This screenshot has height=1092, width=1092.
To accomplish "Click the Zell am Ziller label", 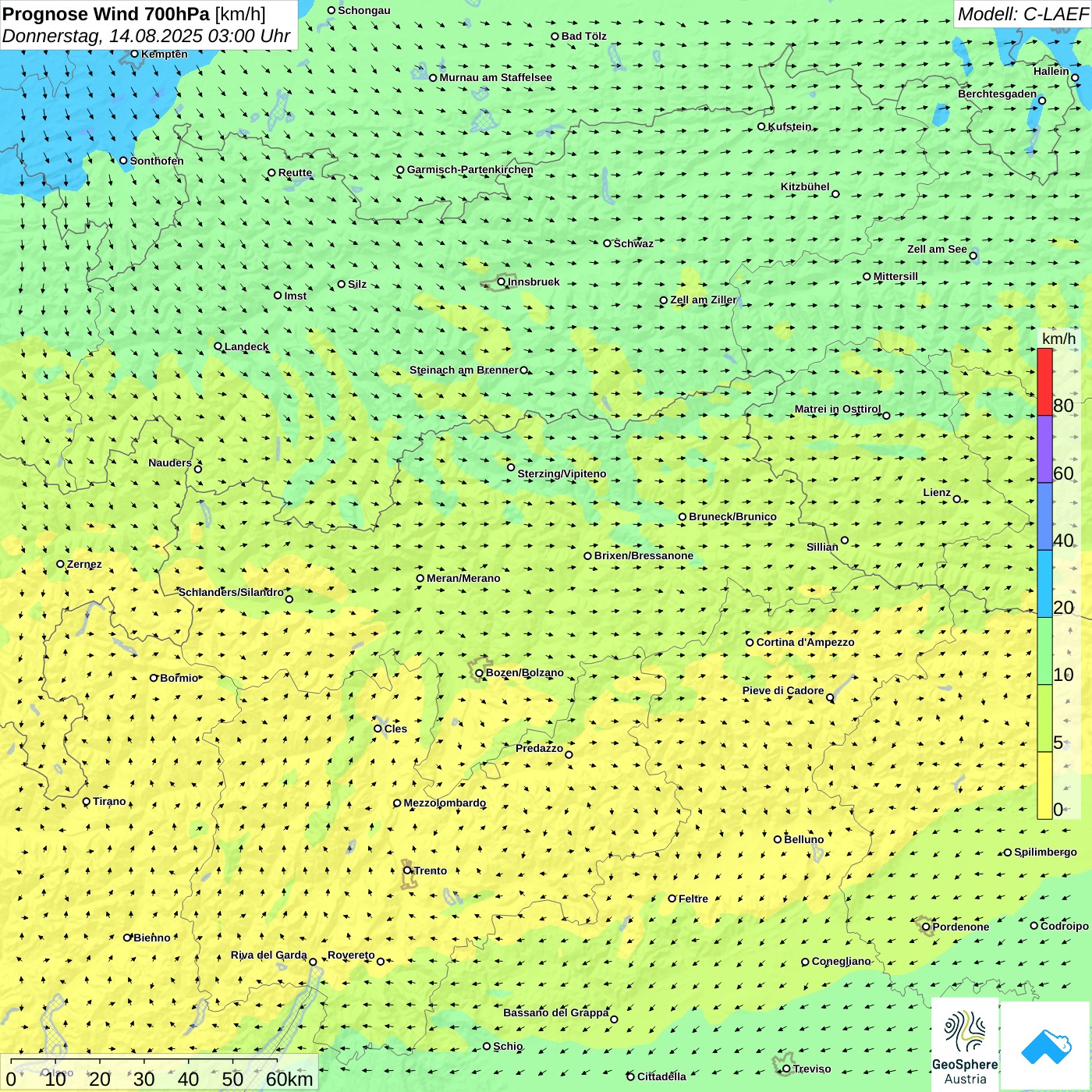I will 703,300.
